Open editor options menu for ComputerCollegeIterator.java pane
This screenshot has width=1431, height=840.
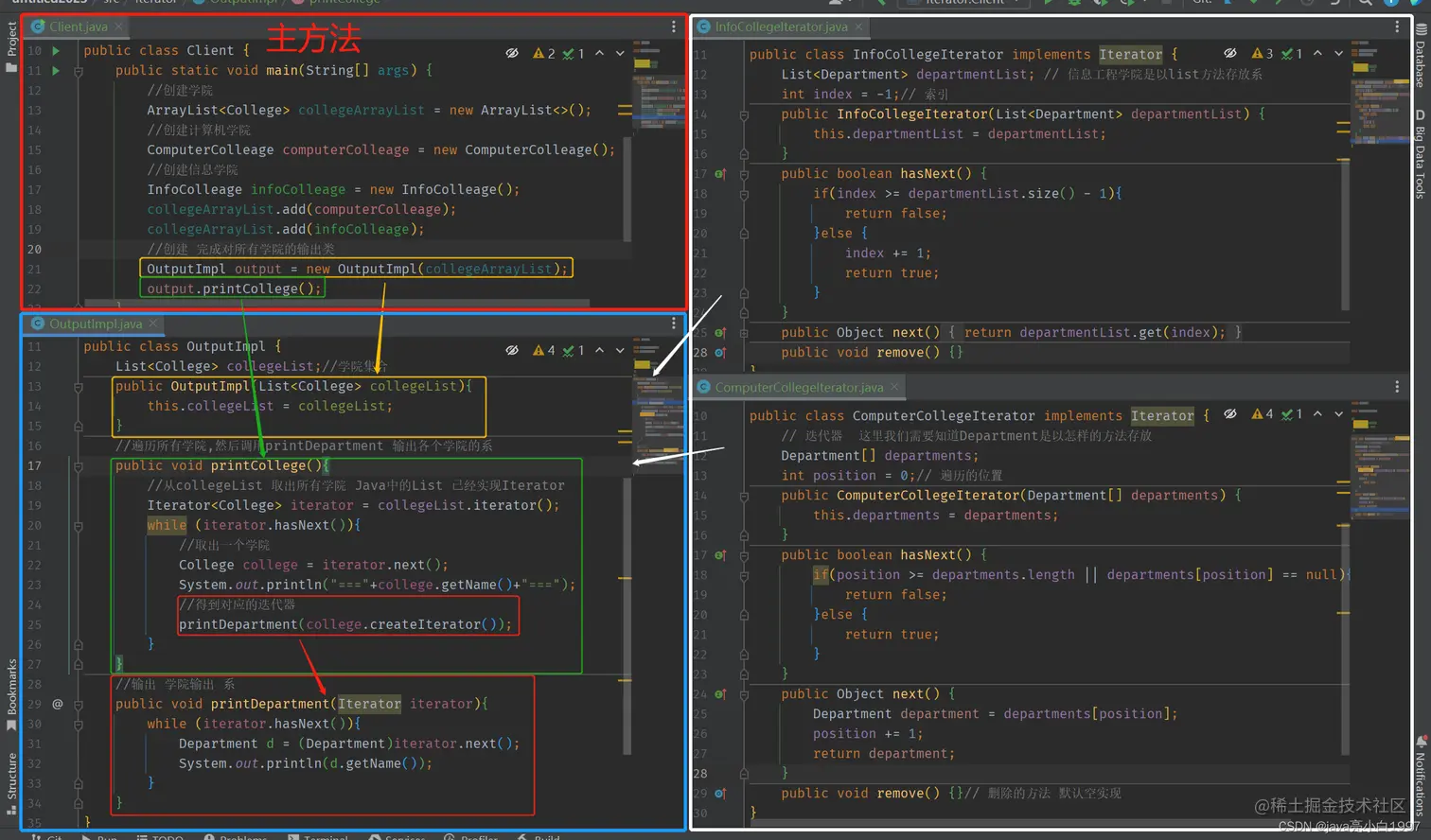[1397, 387]
